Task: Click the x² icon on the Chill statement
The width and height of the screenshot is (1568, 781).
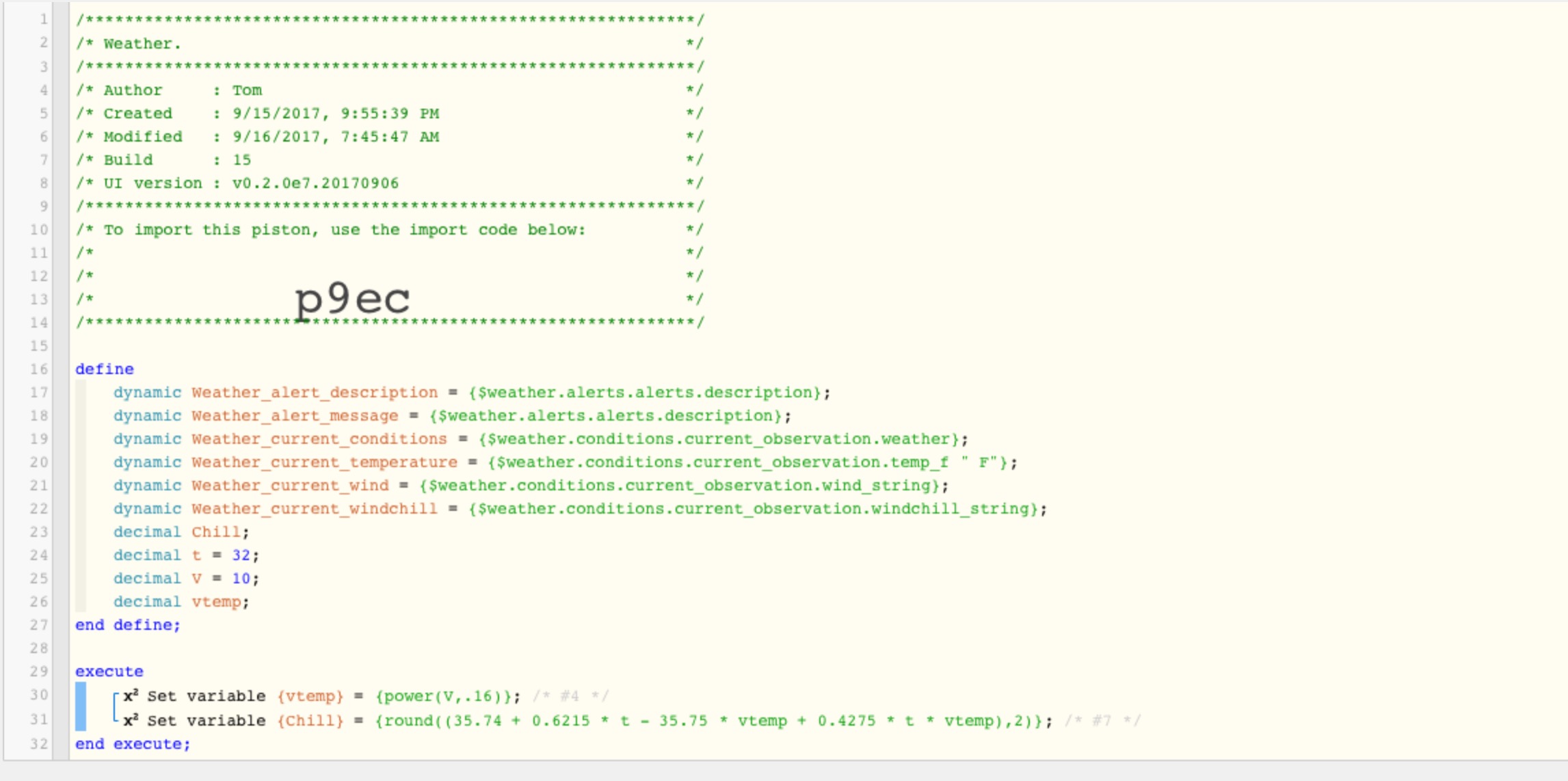Action: (131, 721)
